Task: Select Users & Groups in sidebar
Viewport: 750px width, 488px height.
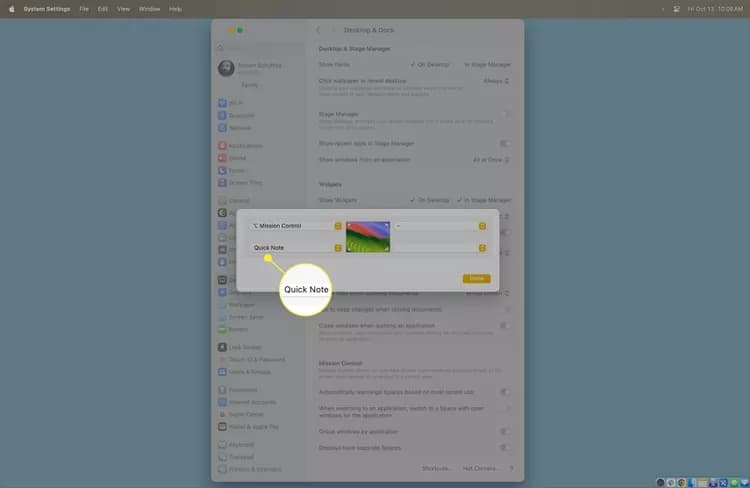Action: (x=244, y=372)
